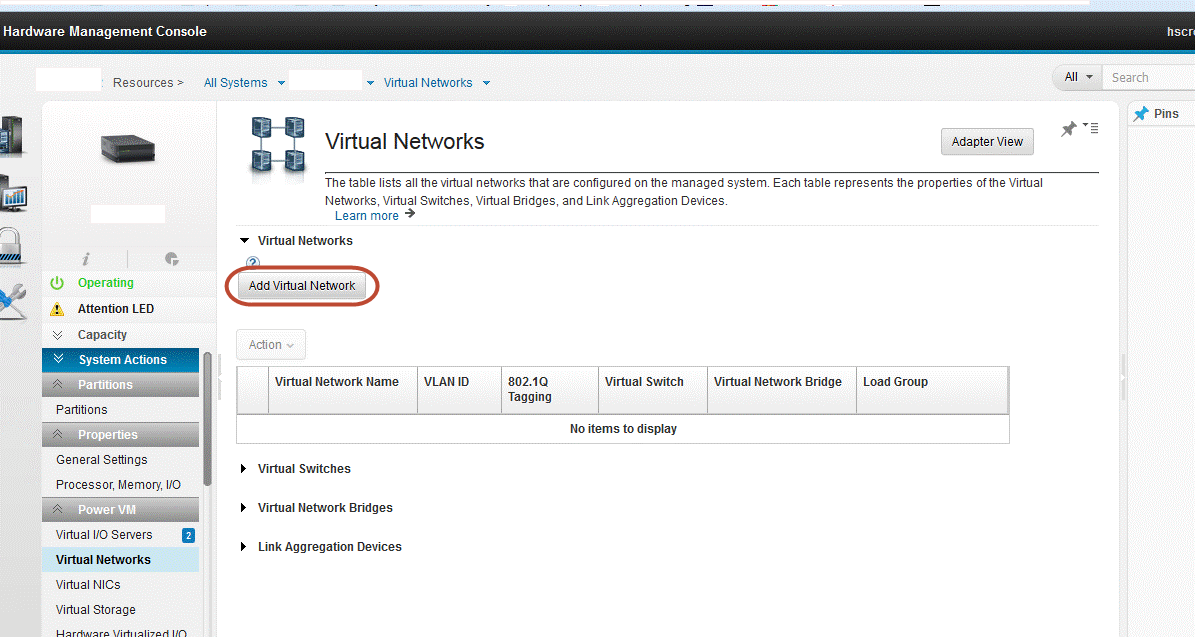Open the help question mark icon

pyautogui.click(x=253, y=263)
